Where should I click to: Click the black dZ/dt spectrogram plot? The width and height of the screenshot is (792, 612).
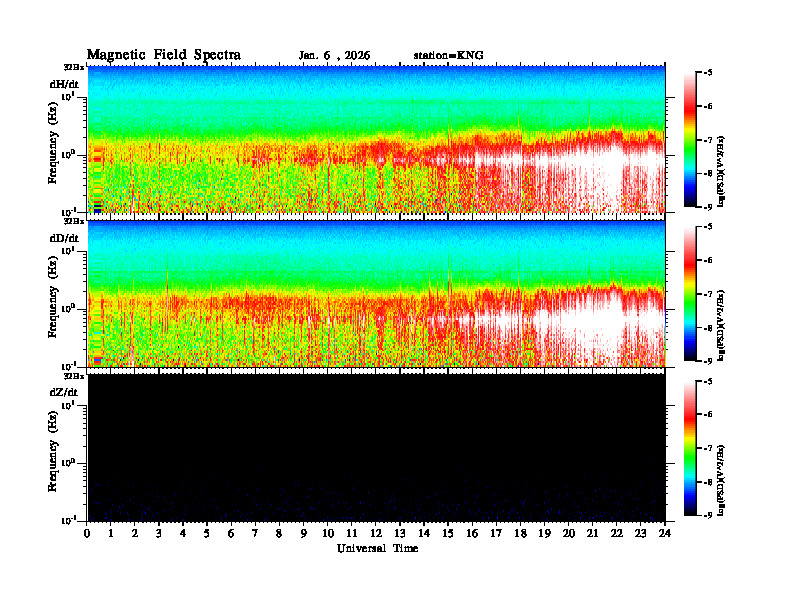click(x=376, y=448)
